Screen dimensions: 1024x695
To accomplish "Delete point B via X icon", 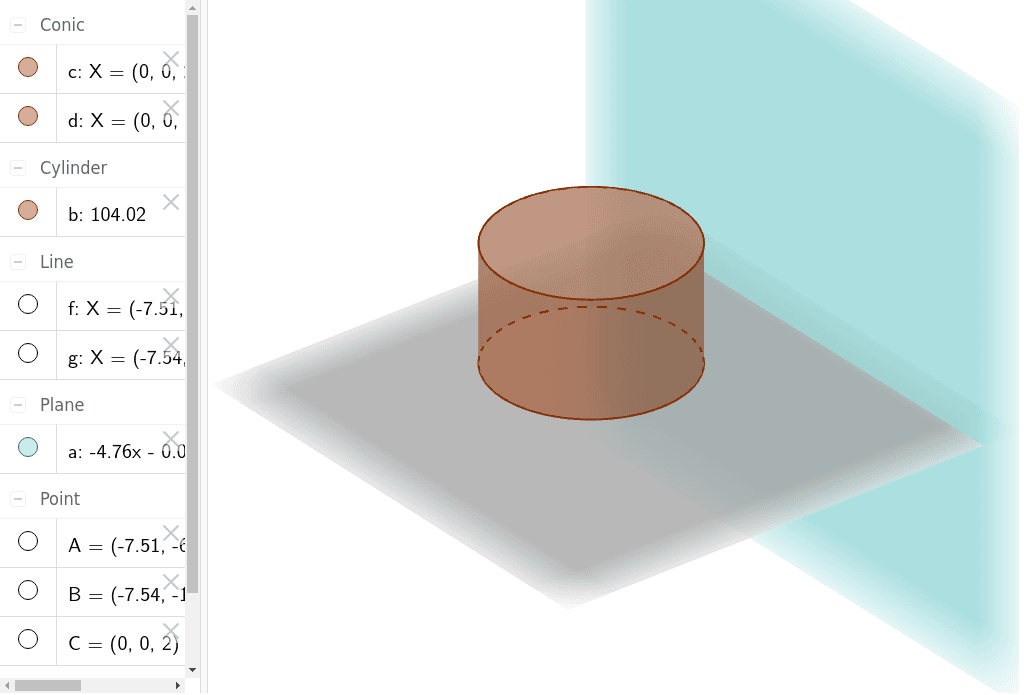I will pyautogui.click(x=171, y=582).
